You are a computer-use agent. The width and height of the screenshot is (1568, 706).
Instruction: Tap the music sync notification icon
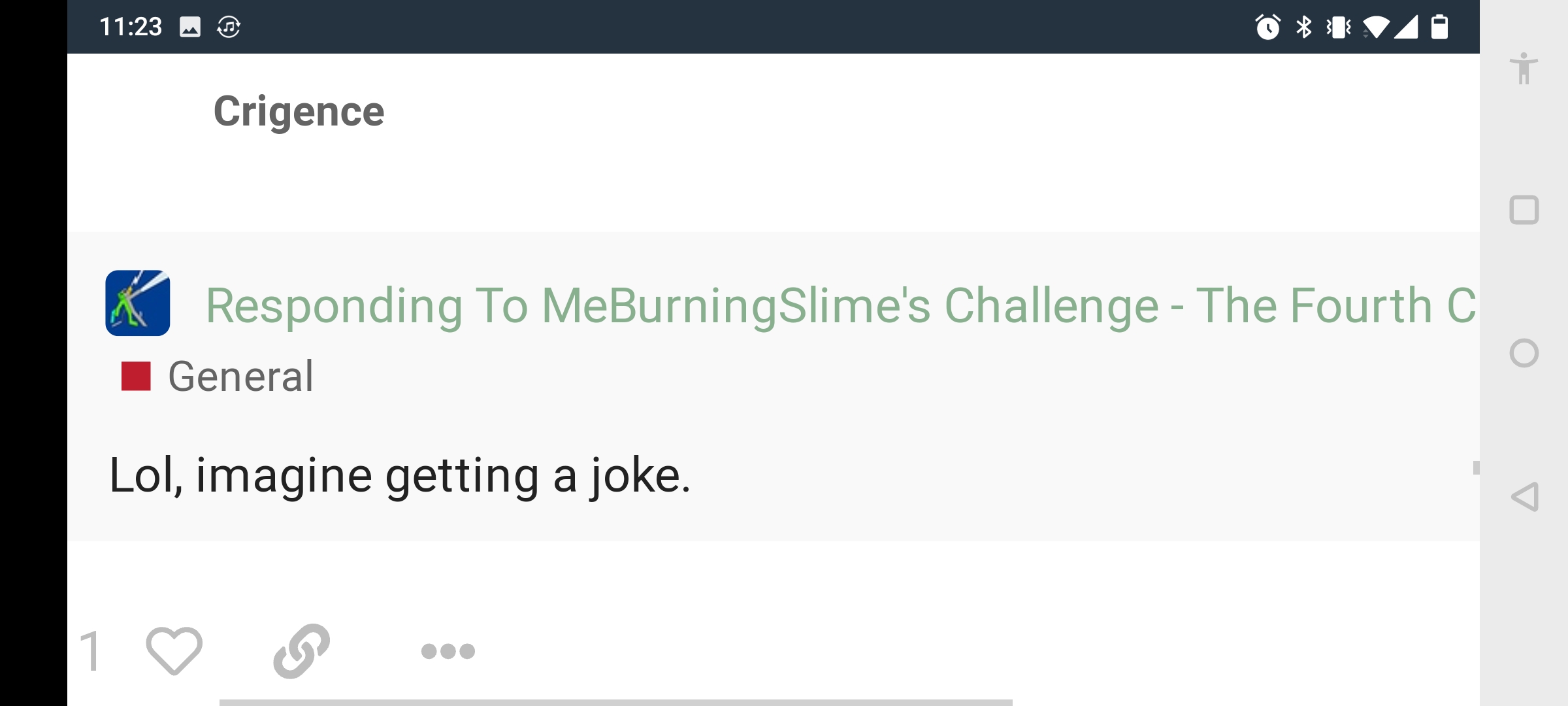tap(229, 27)
